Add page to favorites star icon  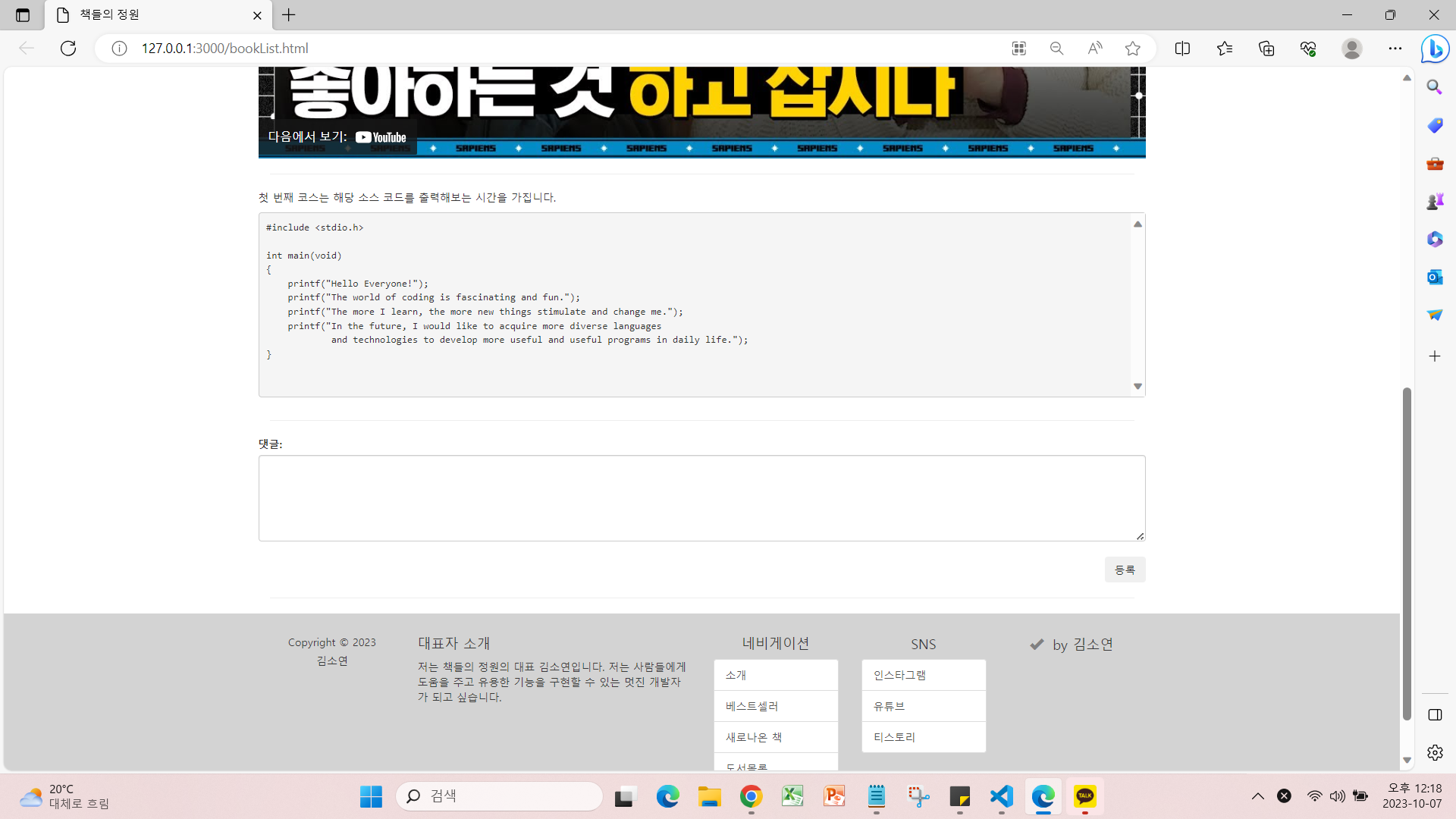tap(1132, 49)
